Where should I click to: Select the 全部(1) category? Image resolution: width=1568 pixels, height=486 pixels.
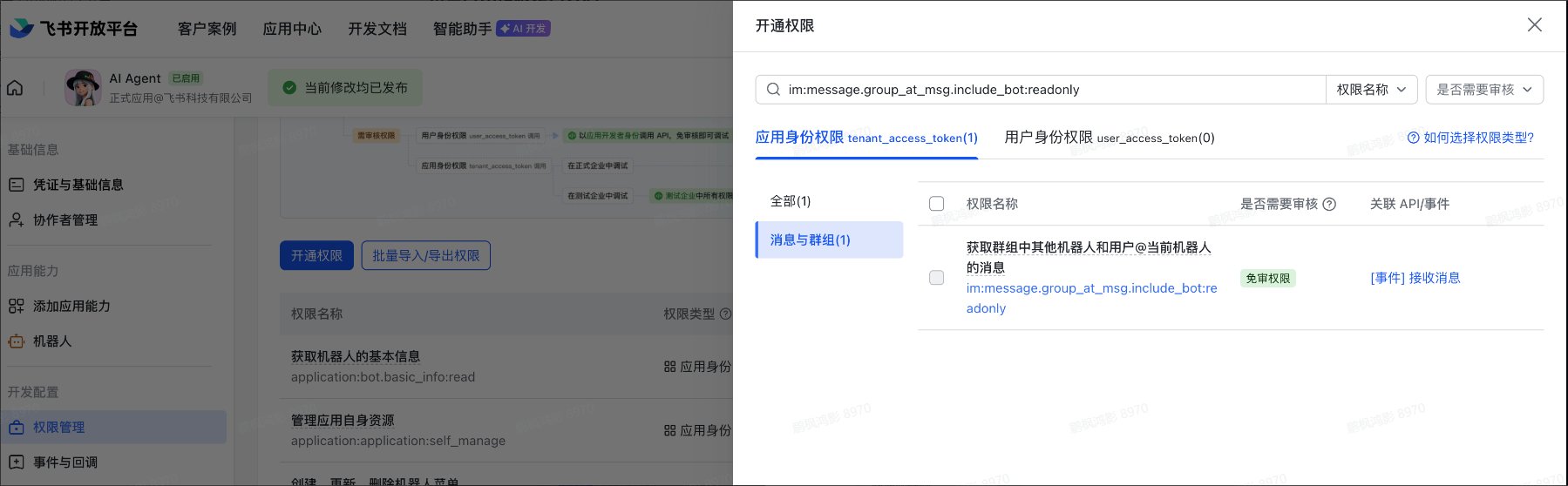[791, 201]
